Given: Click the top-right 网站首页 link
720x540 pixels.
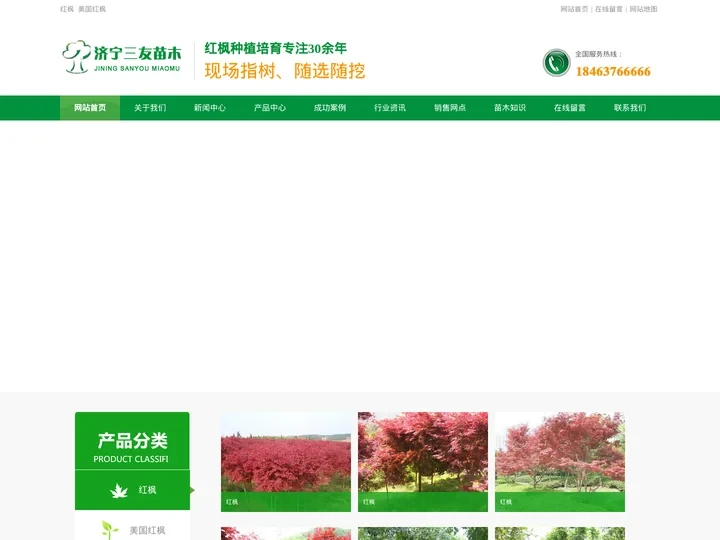Looking at the screenshot, I should (x=574, y=9).
